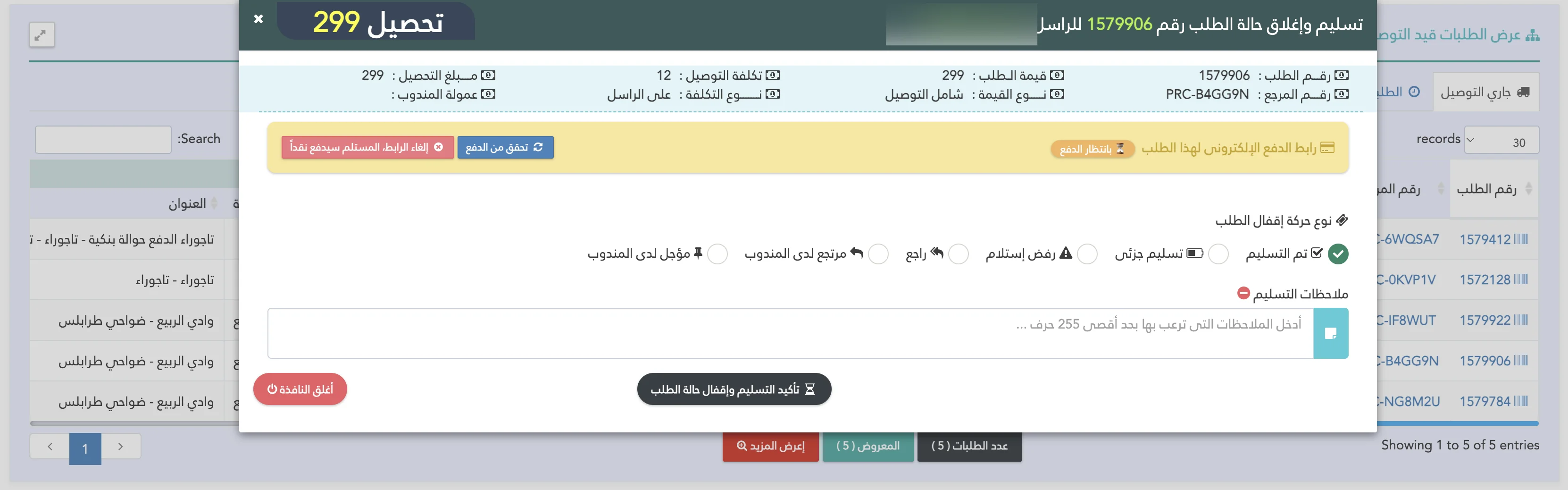Click the reply arrow icon beside 'مرتجع لدى المندوب'
Viewport: 1568px width, 490px height.
coord(857,252)
